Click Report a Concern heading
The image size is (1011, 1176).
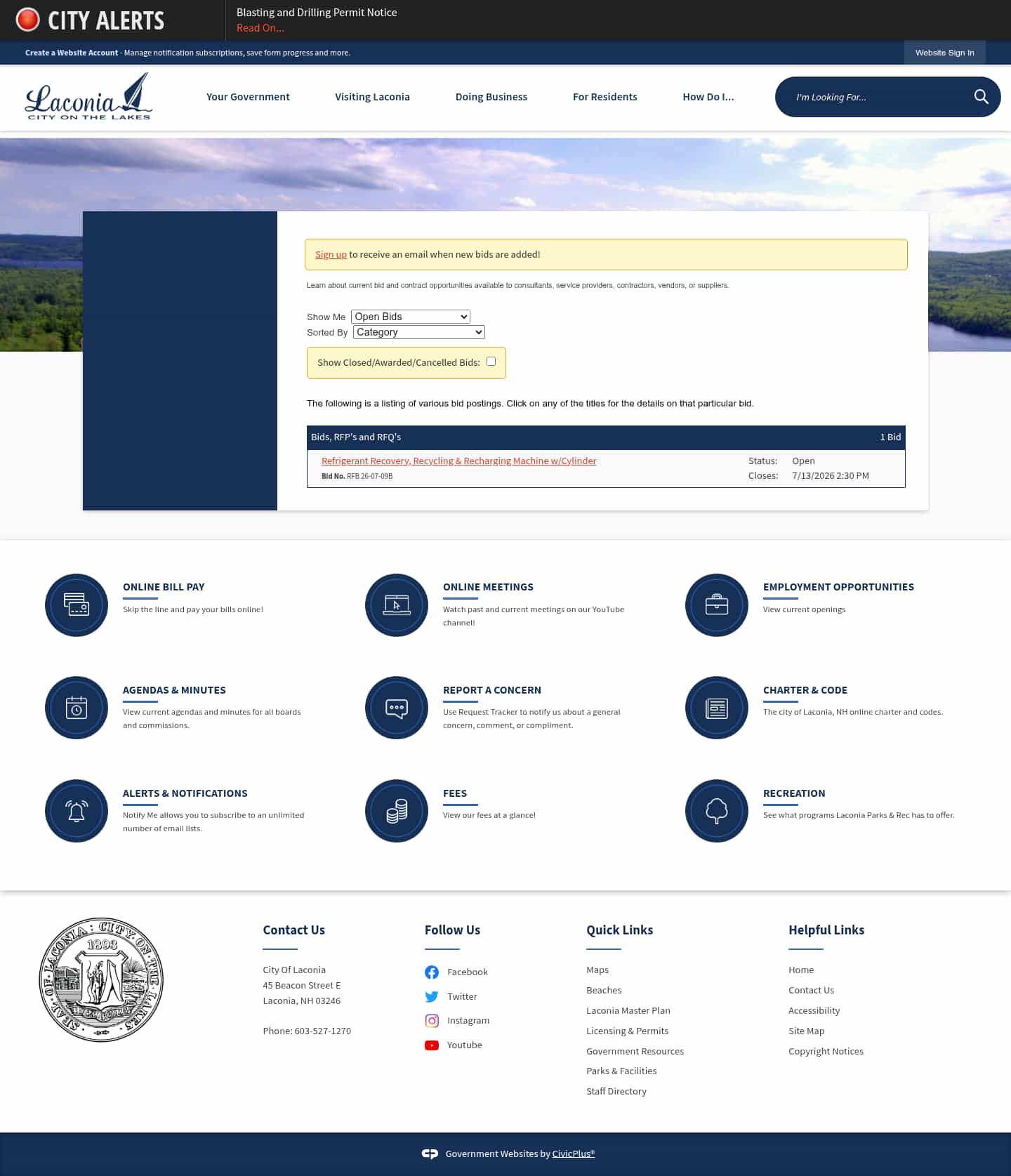pyautogui.click(x=492, y=690)
